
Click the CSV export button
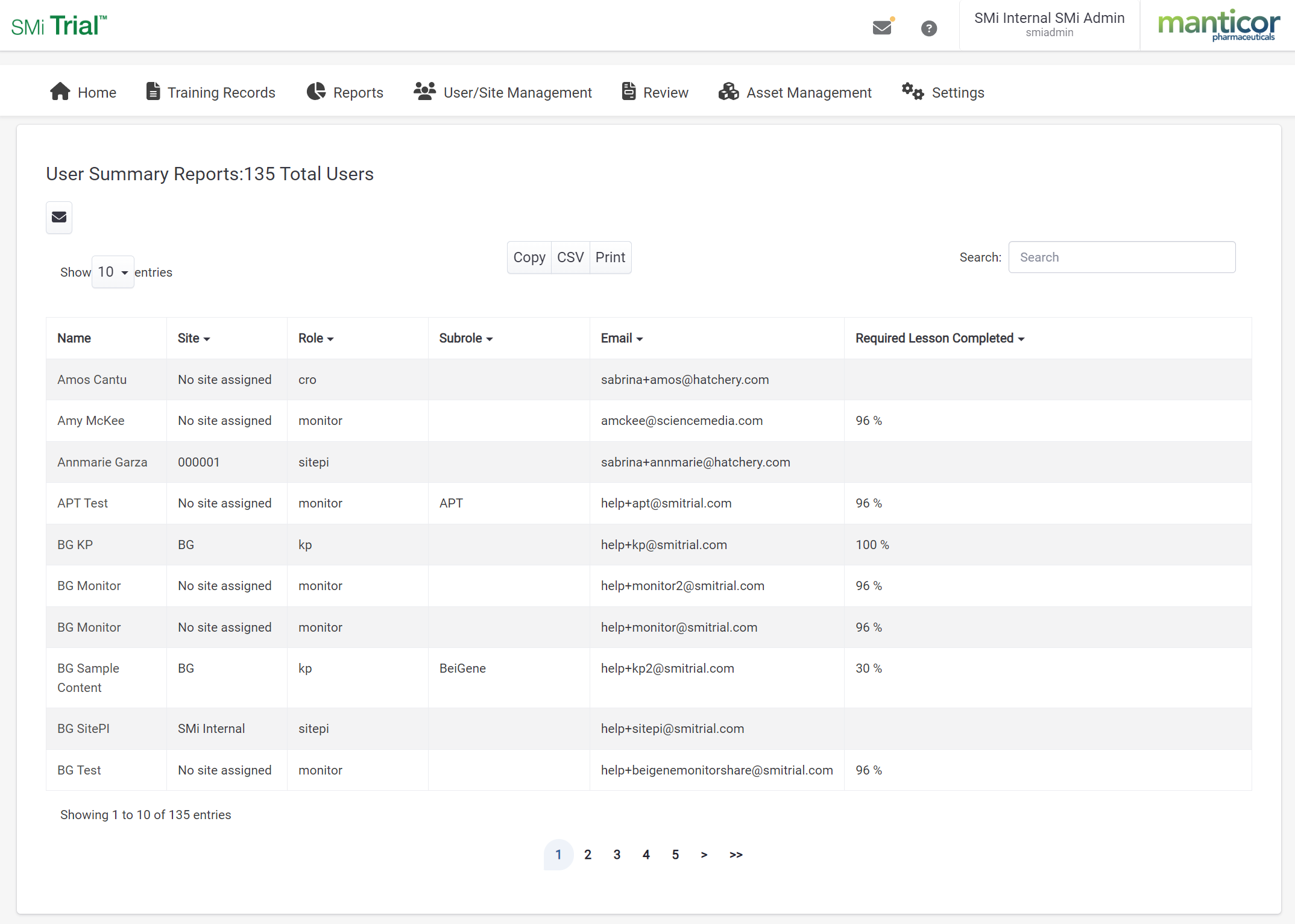570,257
